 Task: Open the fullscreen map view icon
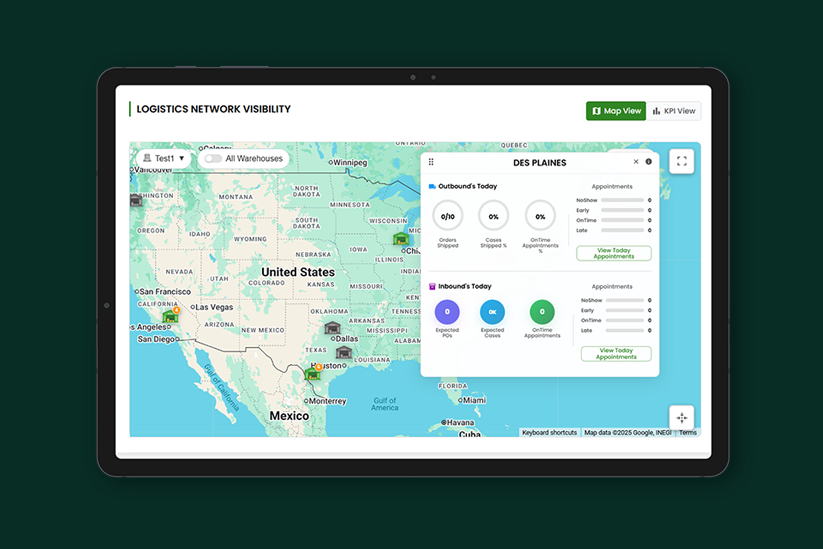681,161
